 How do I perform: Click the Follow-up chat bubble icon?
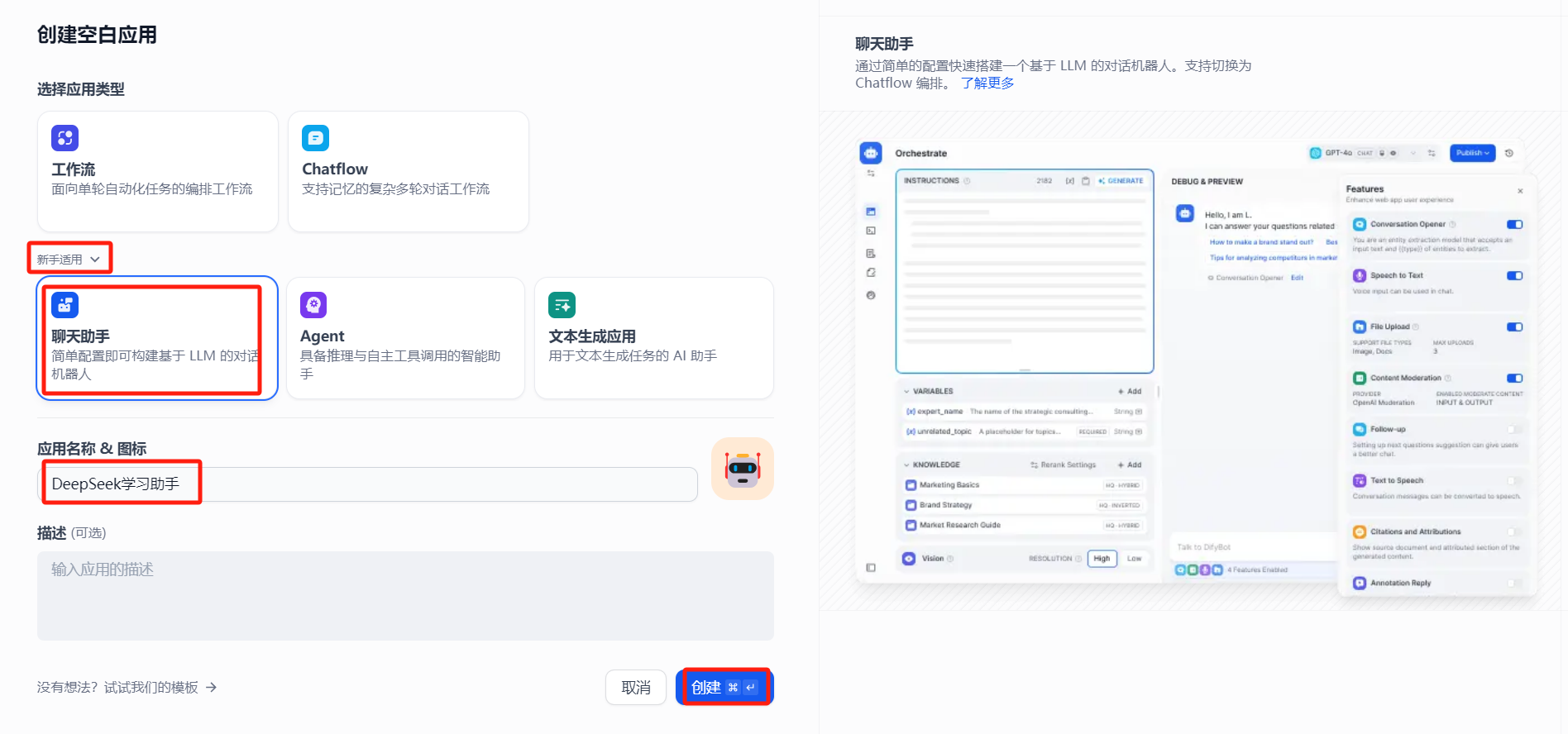(1360, 430)
